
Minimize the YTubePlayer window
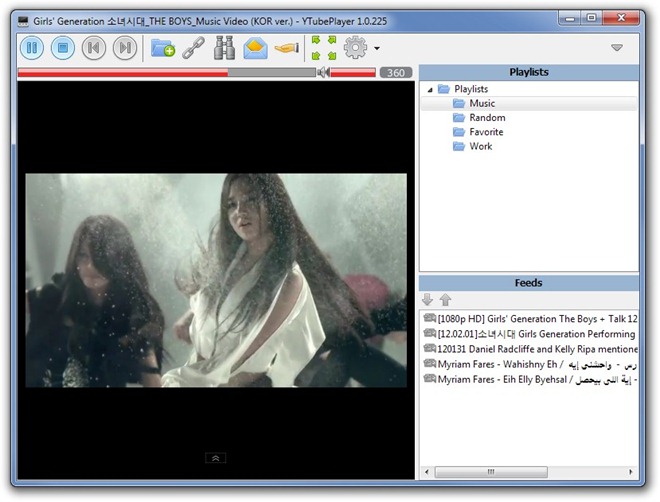pyautogui.click(x=570, y=18)
